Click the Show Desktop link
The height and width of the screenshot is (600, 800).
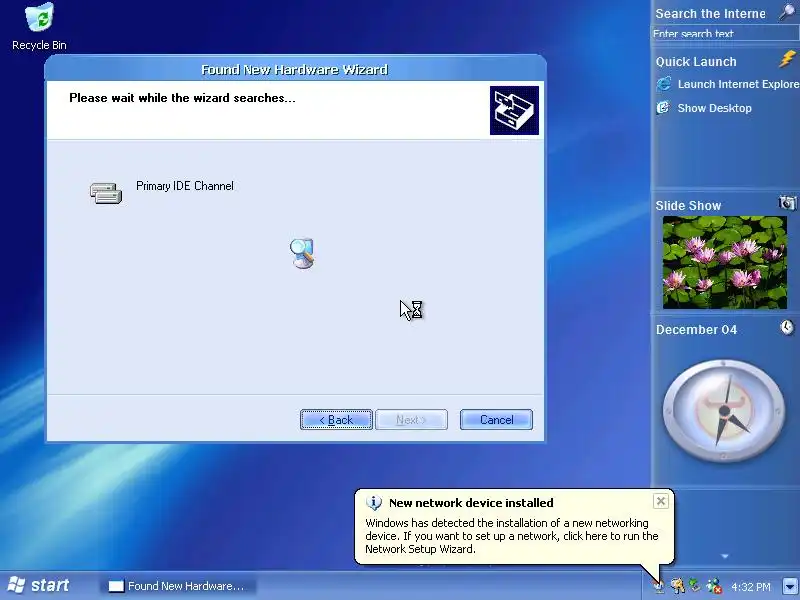coord(714,108)
